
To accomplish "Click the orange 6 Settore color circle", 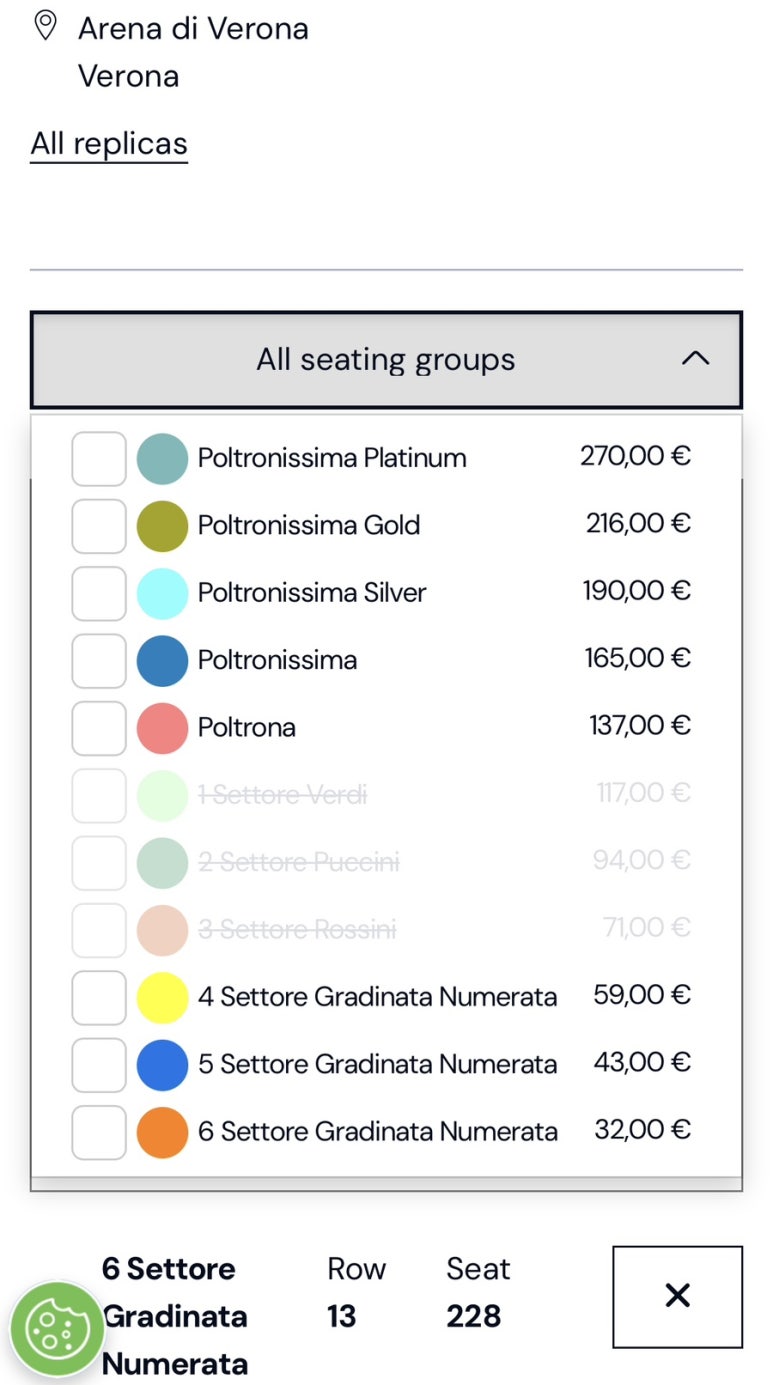I will click(x=162, y=1132).
